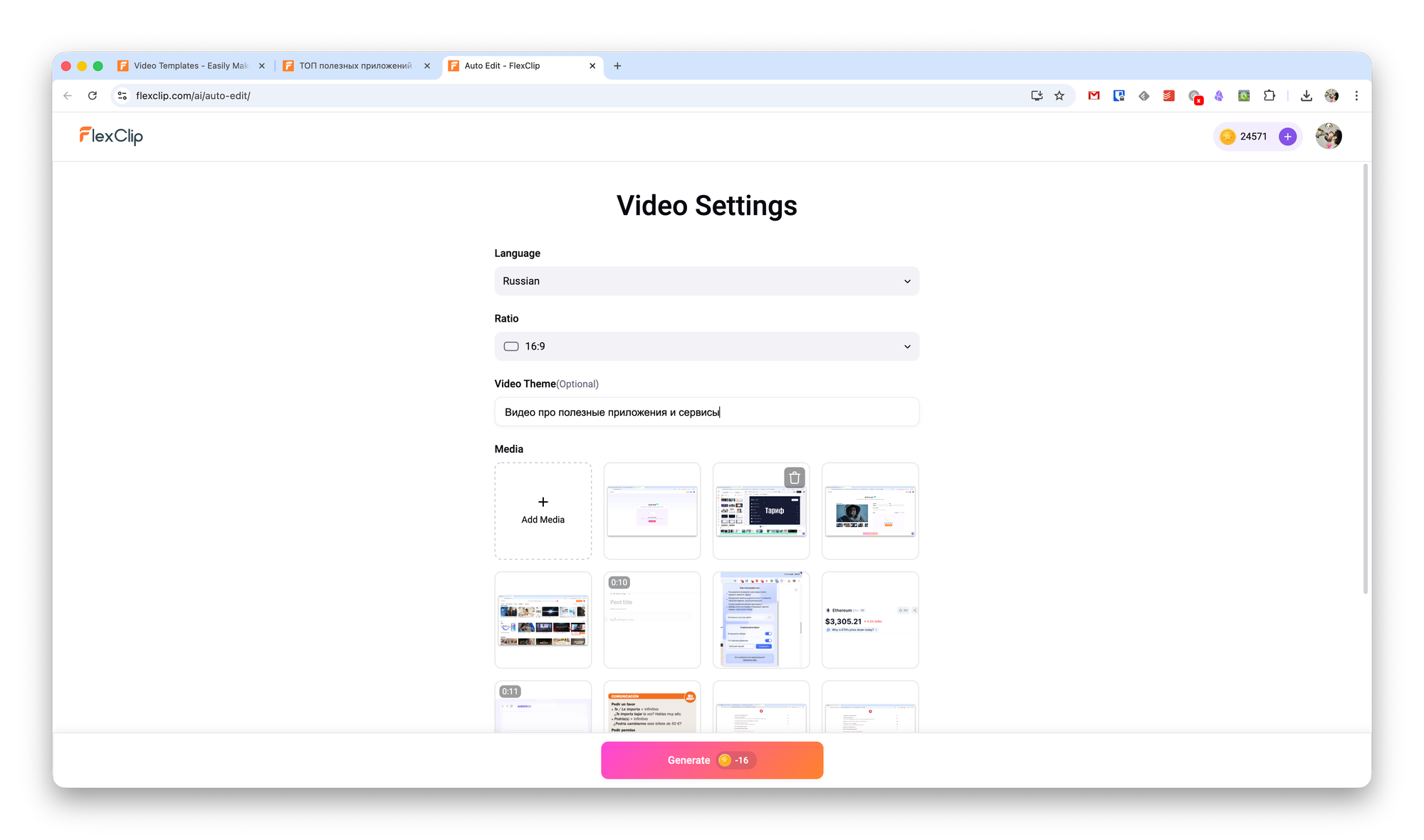Expand the Ratio 16:9 dropdown
Image resolution: width=1424 pixels, height=840 pixels.
click(706, 347)
